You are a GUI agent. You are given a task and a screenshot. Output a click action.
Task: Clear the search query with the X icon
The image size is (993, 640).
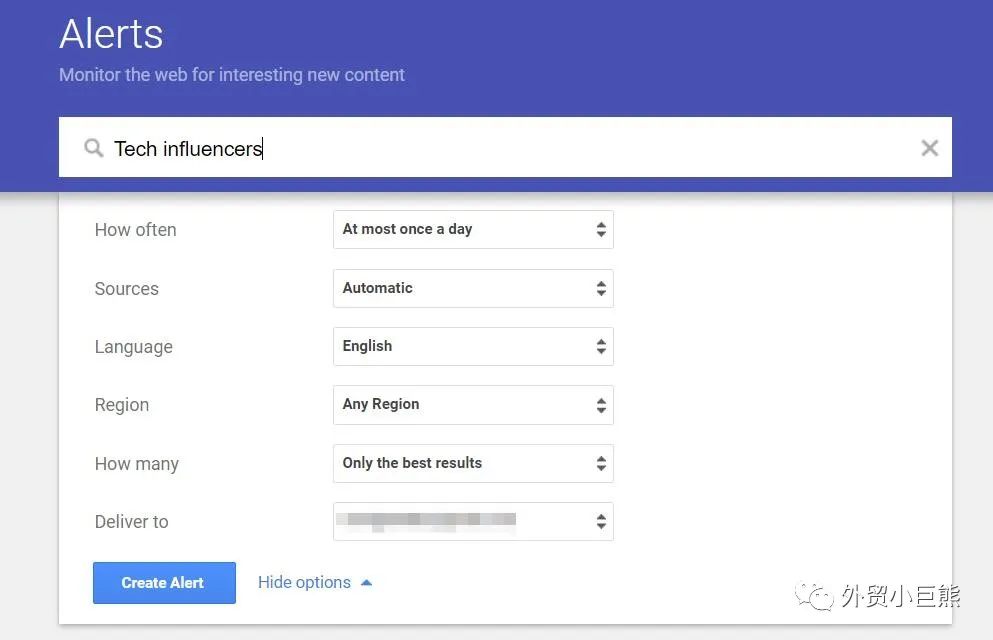coord(929,148)
